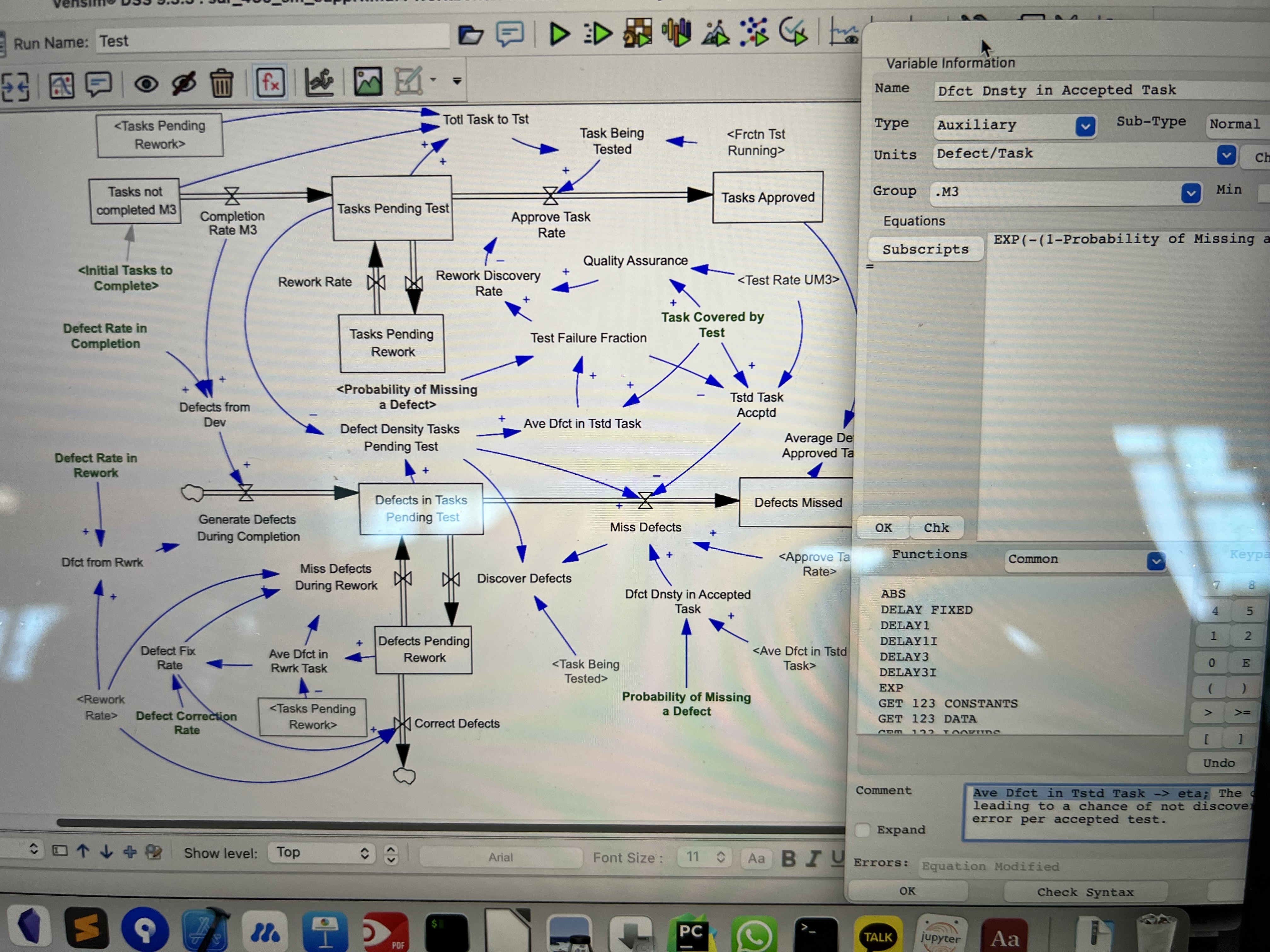Click the blue plus icon in status bar

130,852
